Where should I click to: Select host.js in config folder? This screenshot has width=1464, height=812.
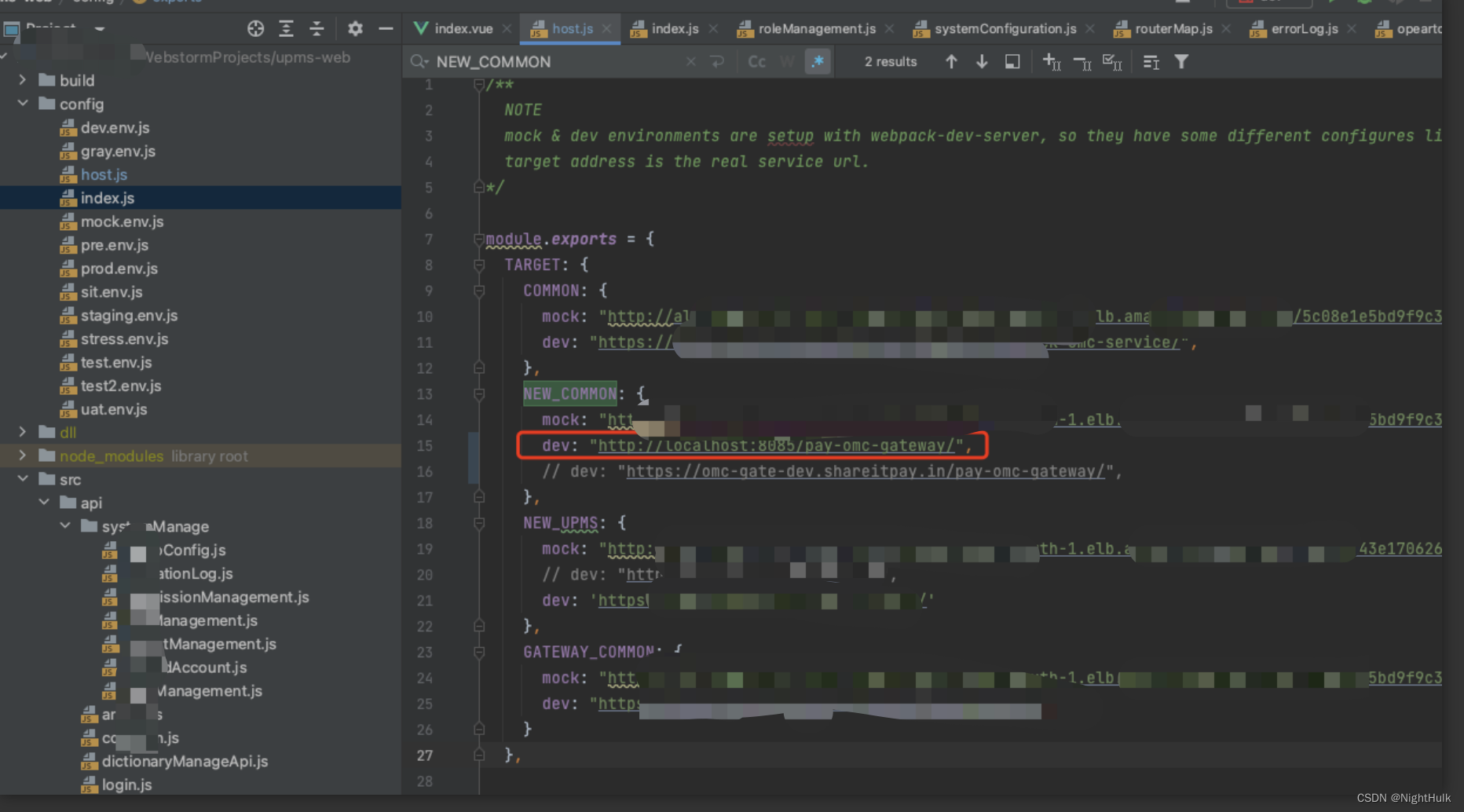pyautogui.click(x=104, y=174)
